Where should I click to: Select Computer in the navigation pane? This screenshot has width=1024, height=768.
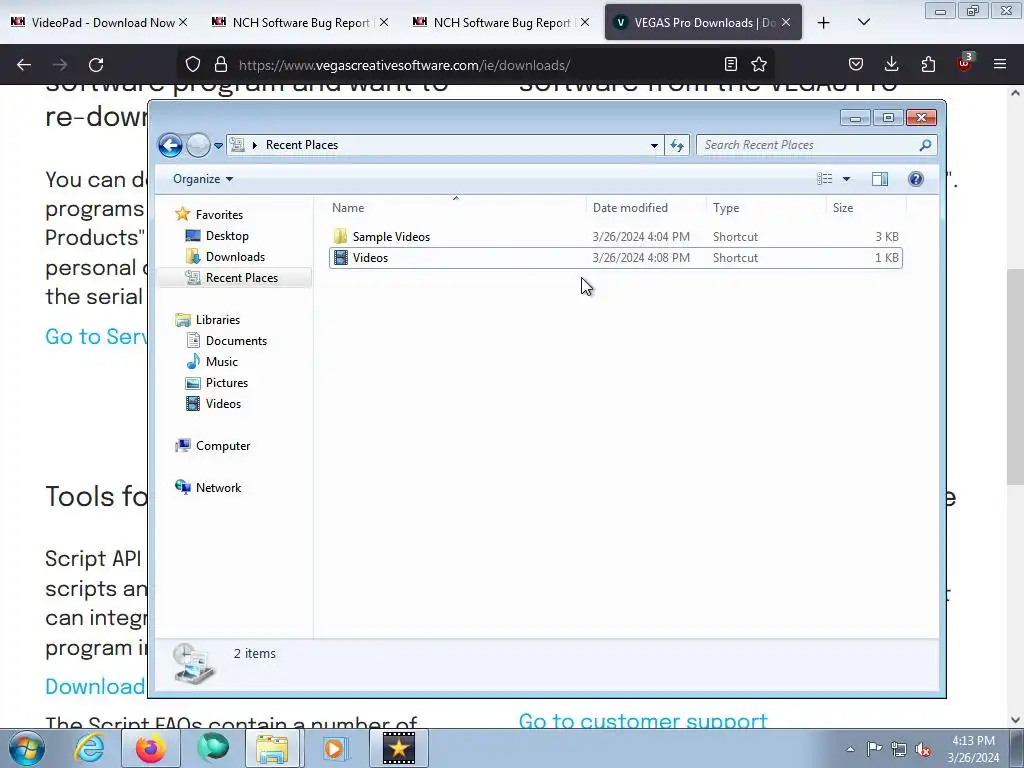[x=223, y=446]
